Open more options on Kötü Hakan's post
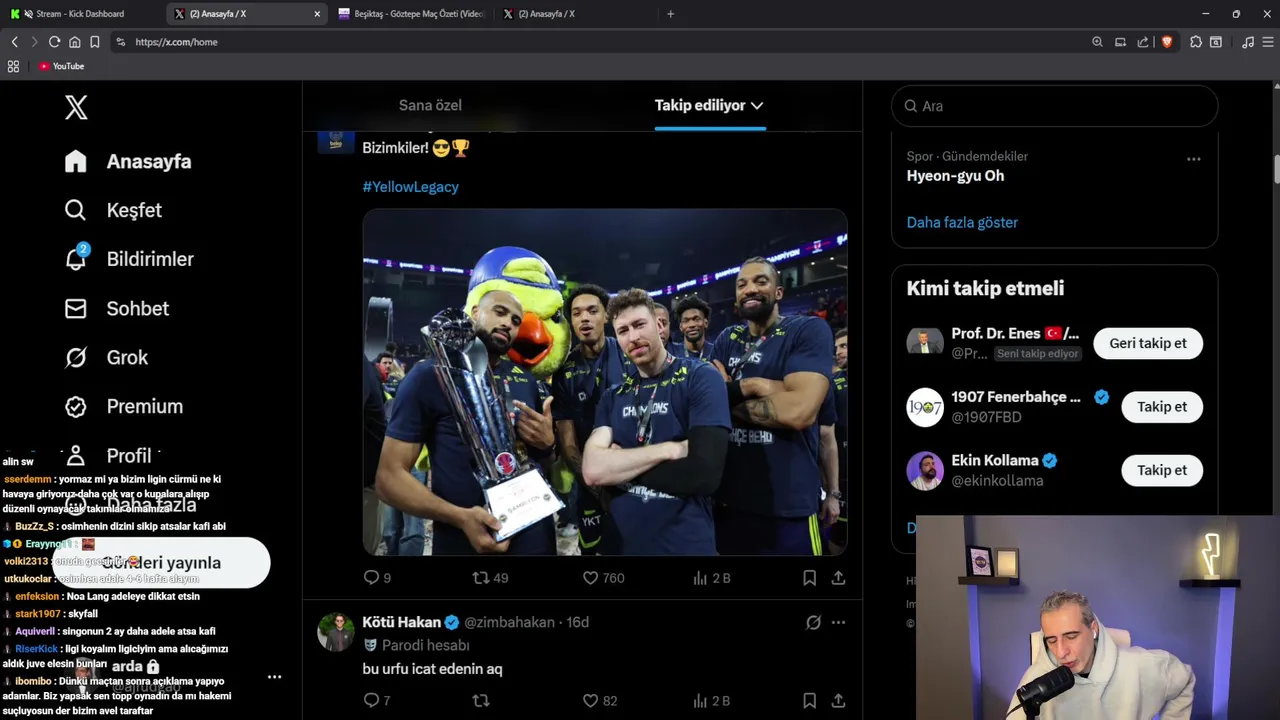Screen dimensions: 1280x720 [x=838, y=622]
